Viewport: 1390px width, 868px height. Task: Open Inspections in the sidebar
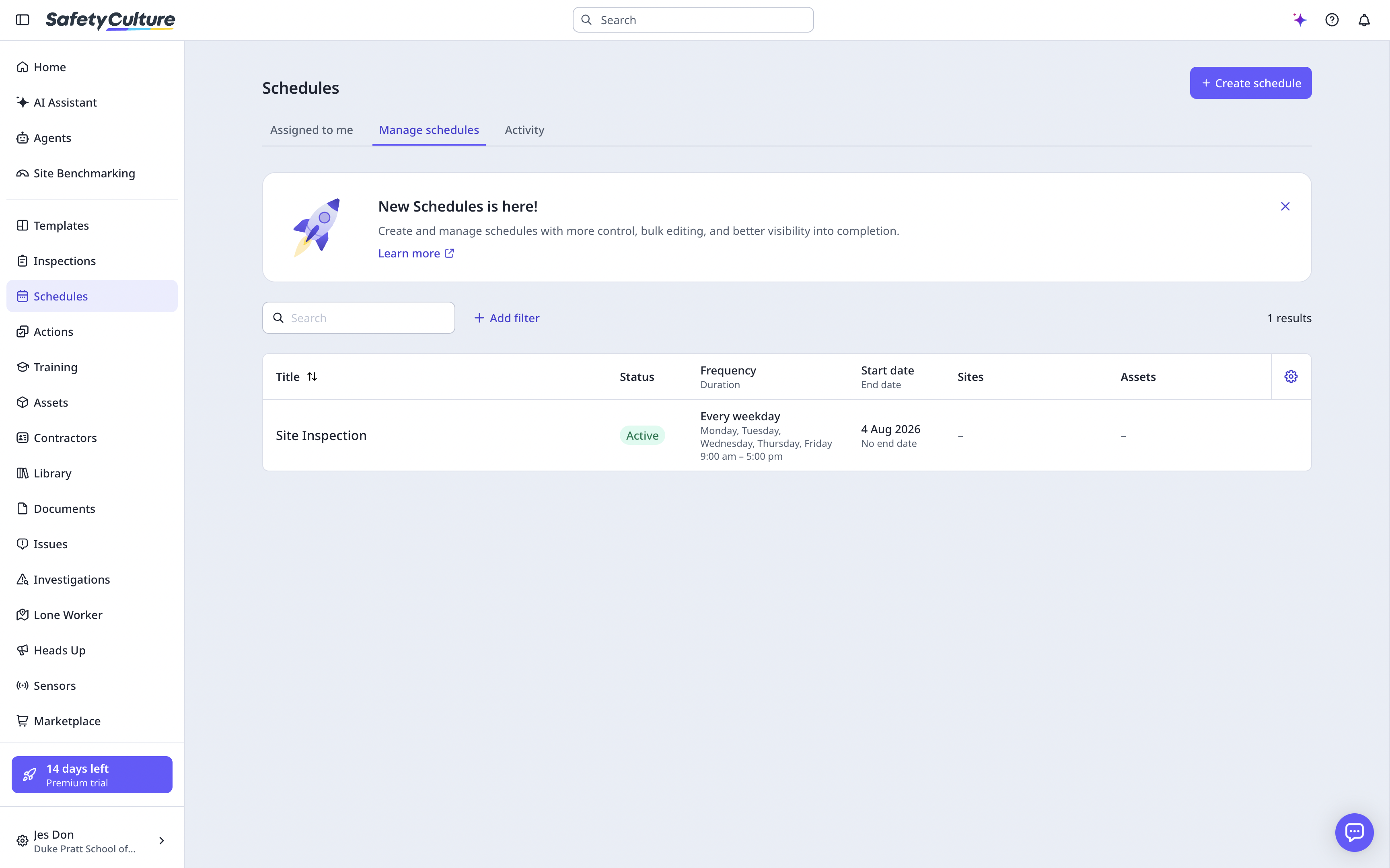click(92, 261)
